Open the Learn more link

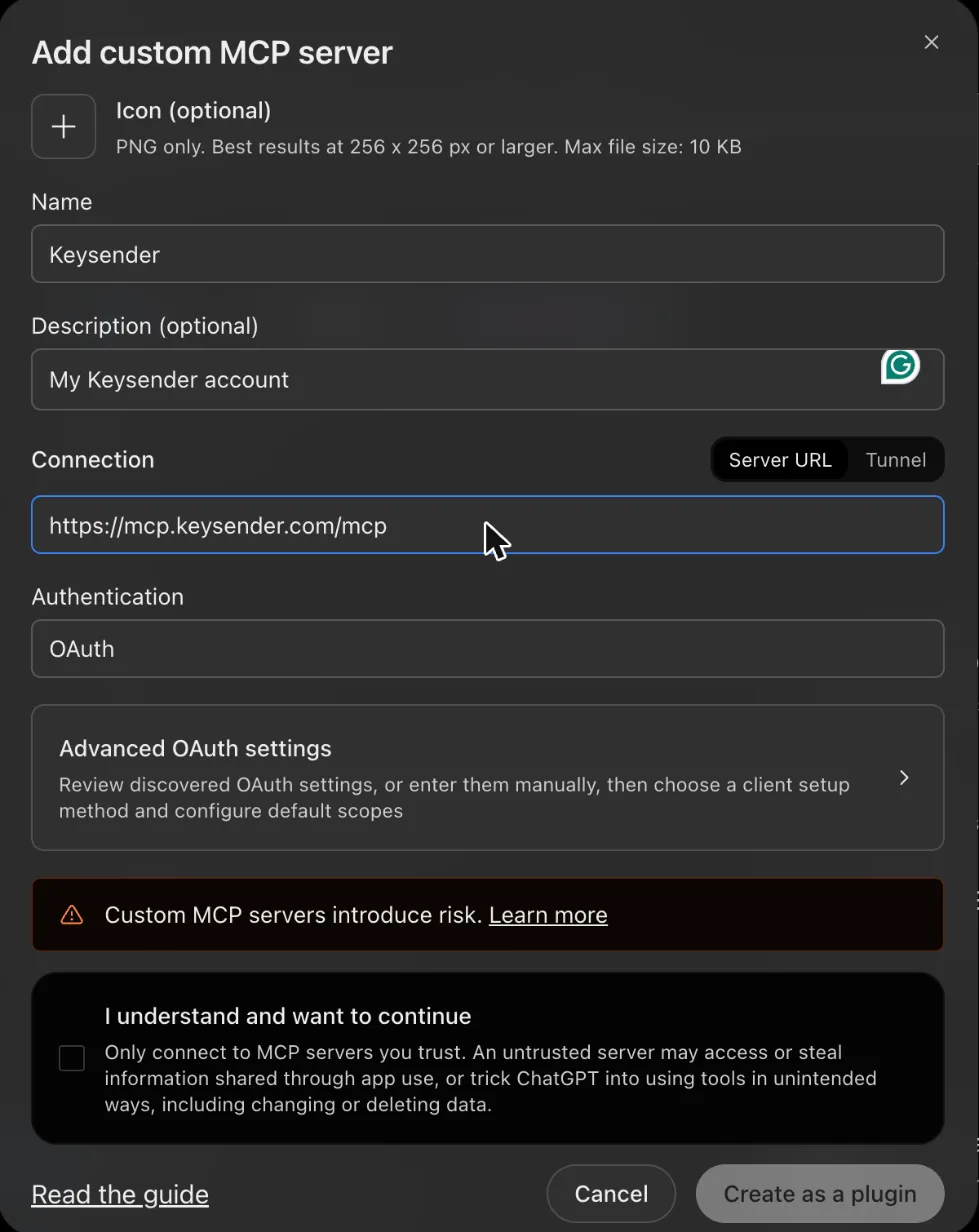(548, 915)
